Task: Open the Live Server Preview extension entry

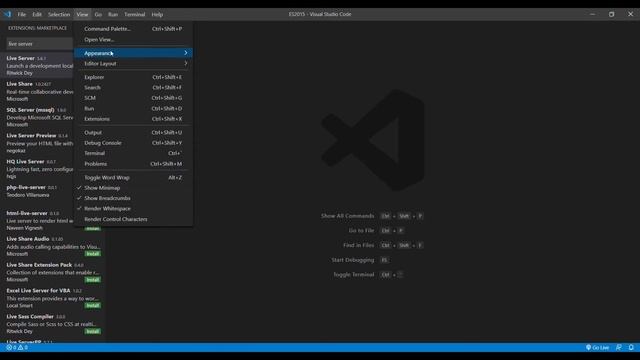Action: point(37,143)
